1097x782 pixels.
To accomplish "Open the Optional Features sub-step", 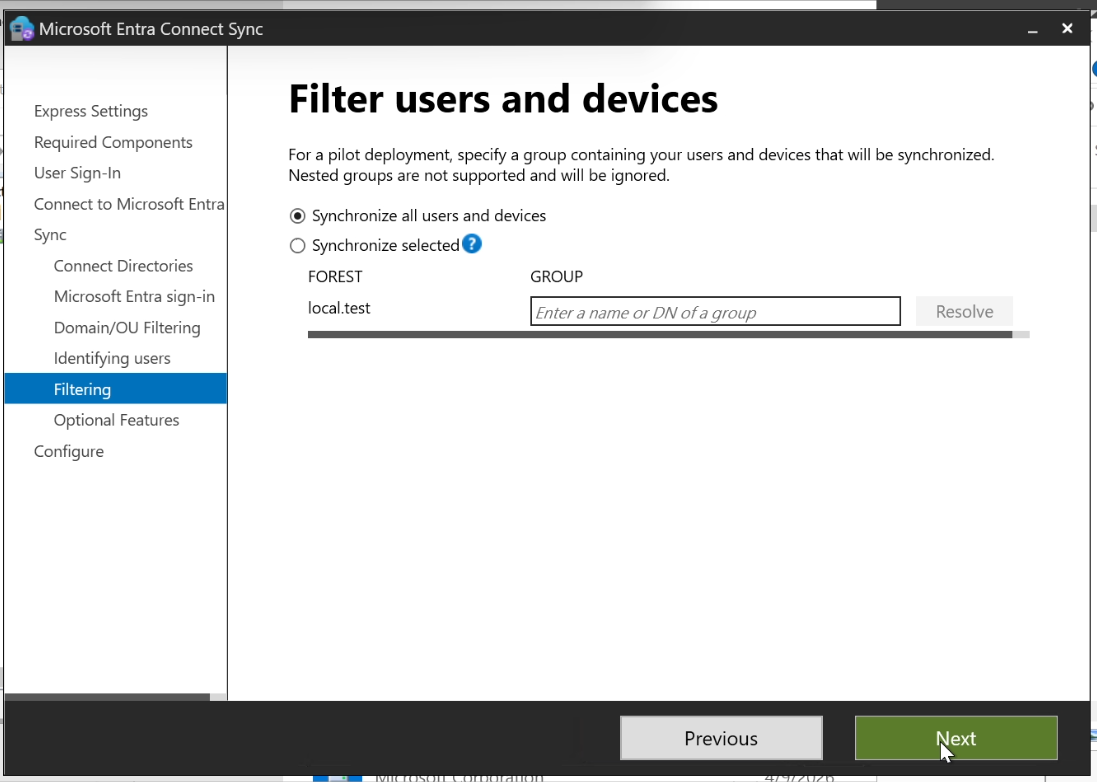I will coord(116,420).
